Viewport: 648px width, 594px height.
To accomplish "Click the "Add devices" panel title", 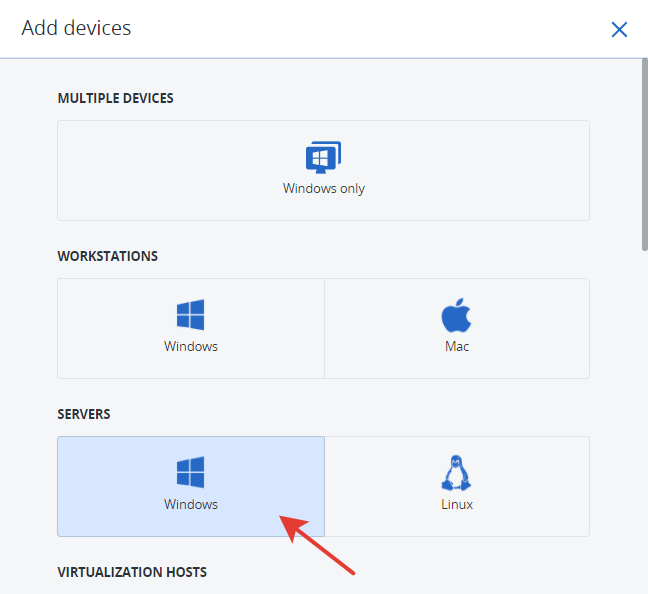I will 76,28.
